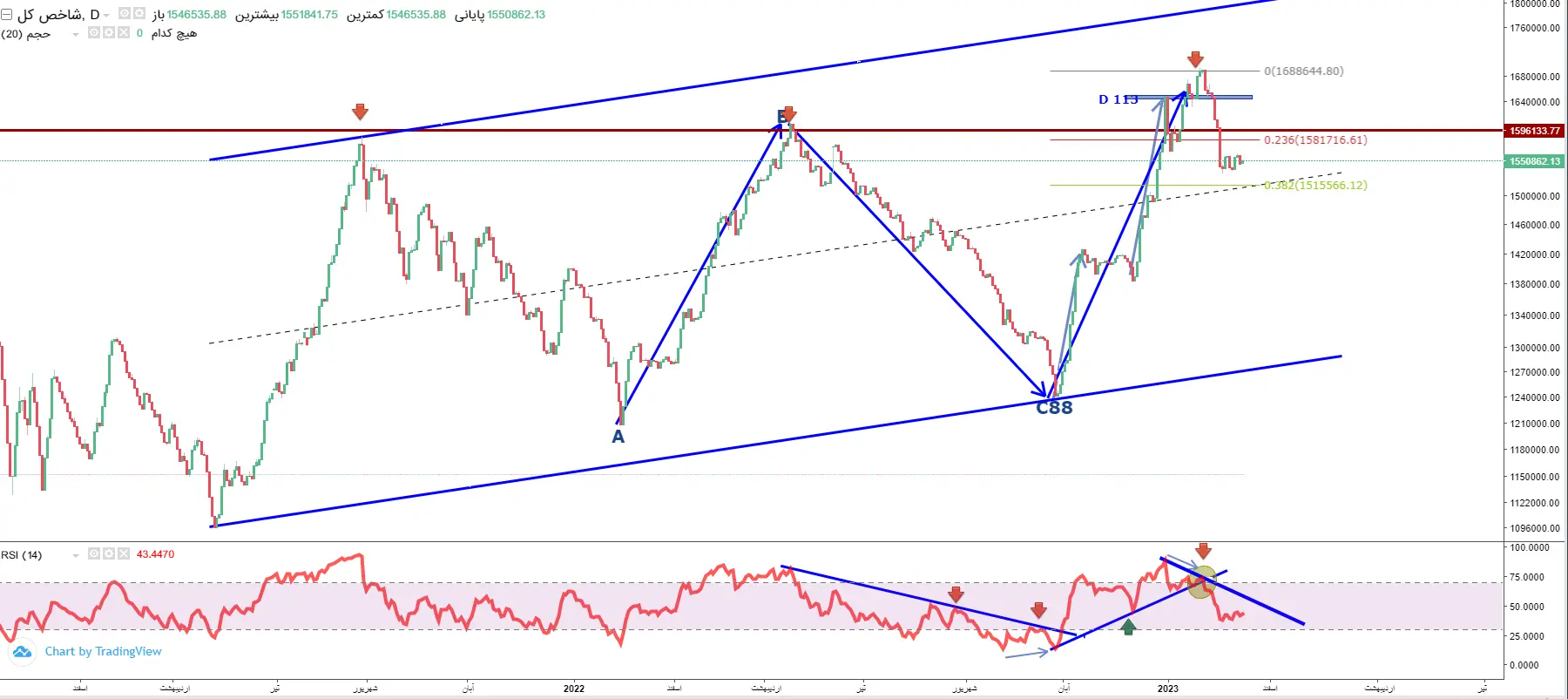Image resolution: width=1568 pixels, height=699 pixels.
Task: Click the volume (20) indicator title
Action: tap(26, 34)
